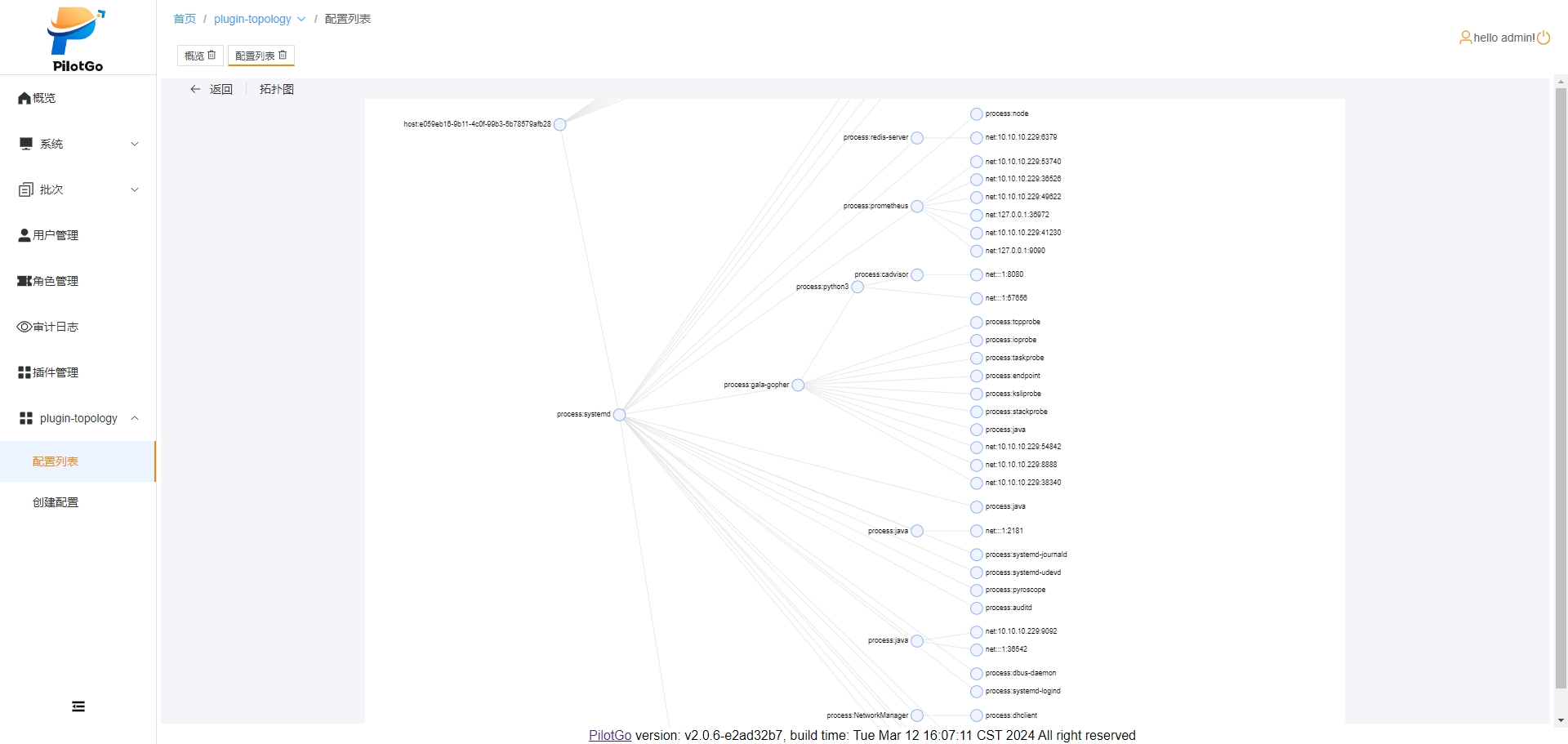Screen dimensions: 1568x744
Task: Collapse sidebar using bottom menu icon
Action: coord(78,706)
